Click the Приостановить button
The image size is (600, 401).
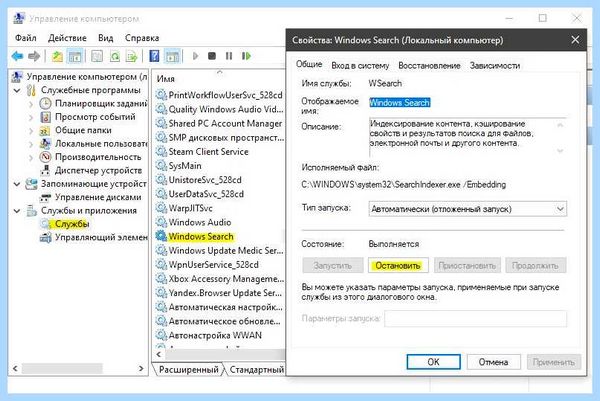pos(467,265)
